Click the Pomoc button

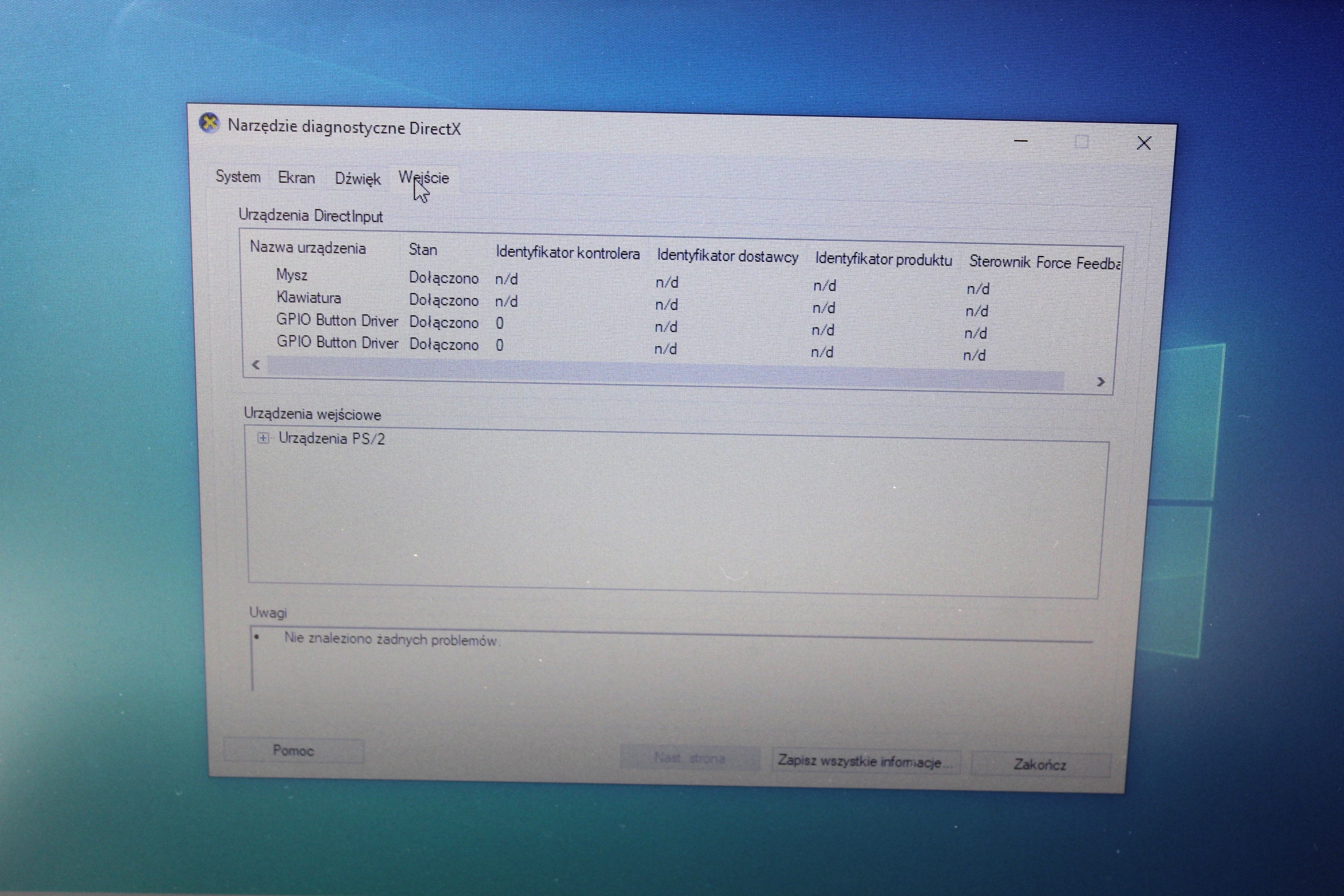[293, 750]
